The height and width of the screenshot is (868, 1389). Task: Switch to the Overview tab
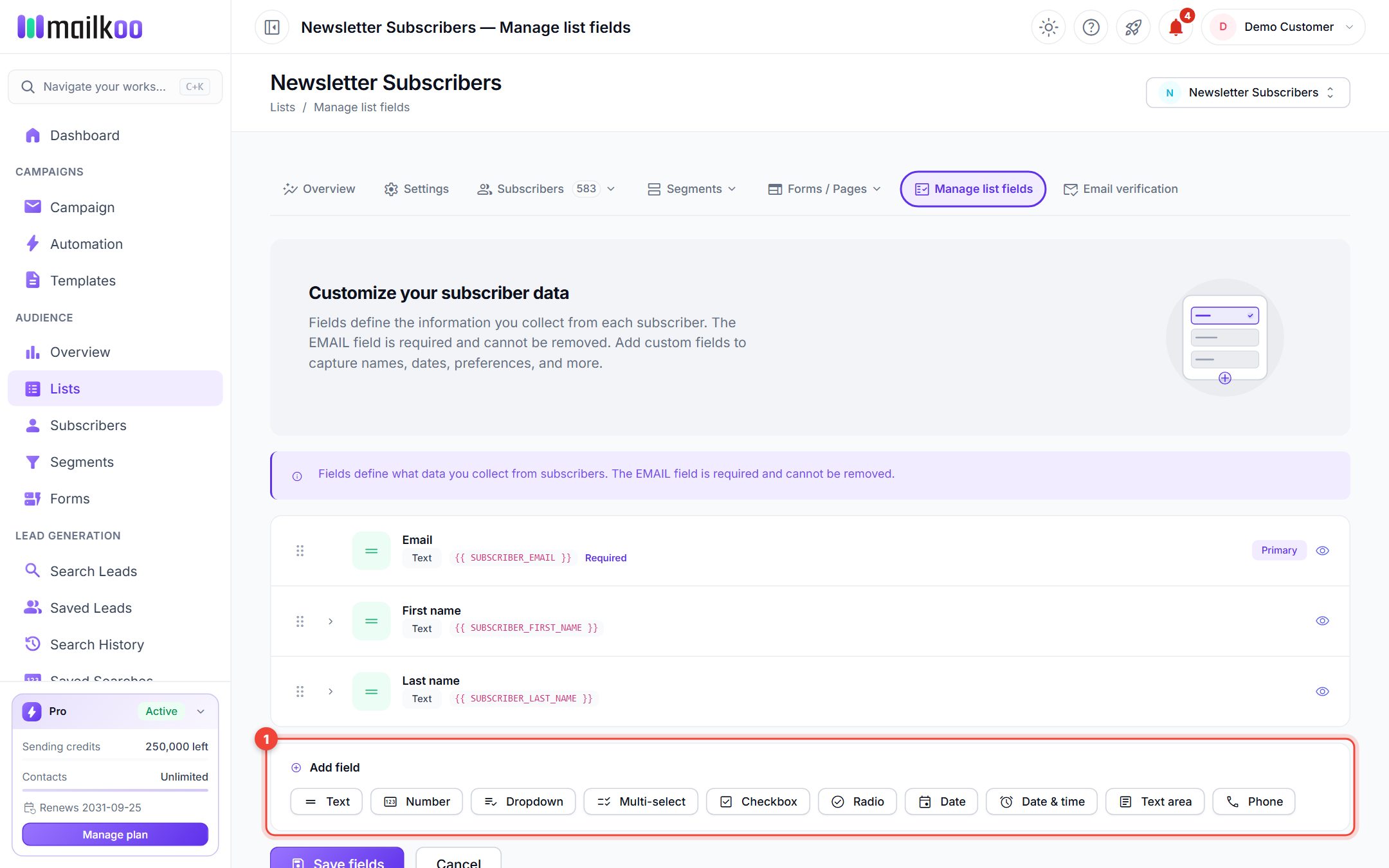click(x=319, y=189)
